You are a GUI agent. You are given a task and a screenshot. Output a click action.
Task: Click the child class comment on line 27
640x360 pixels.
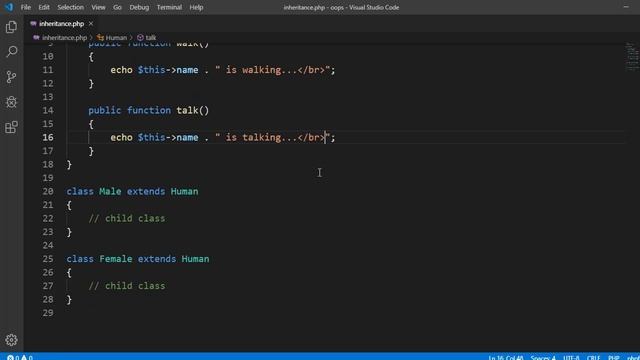coord(127,286)
